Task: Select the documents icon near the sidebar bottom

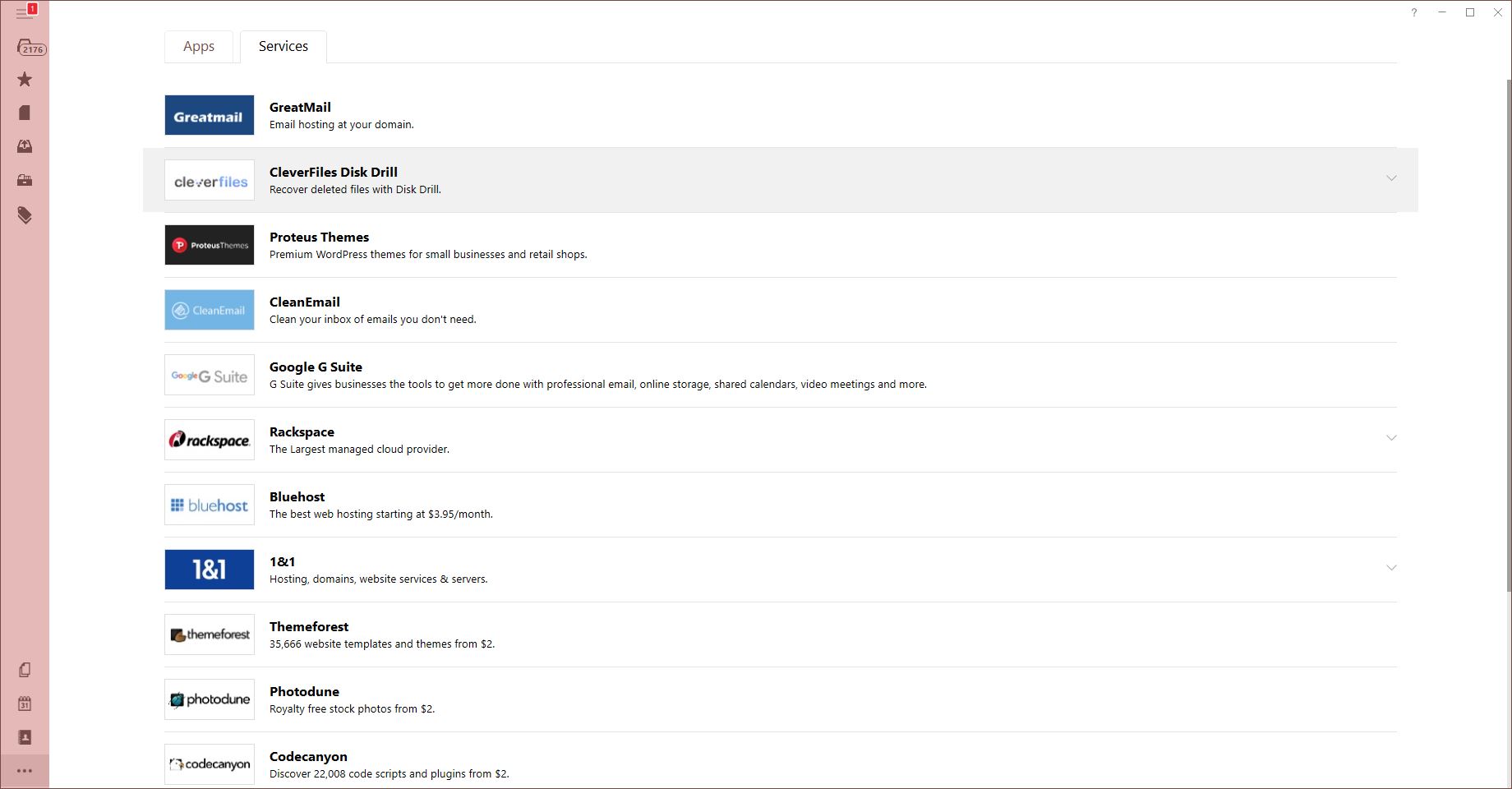Action: [x=25, y=670]
